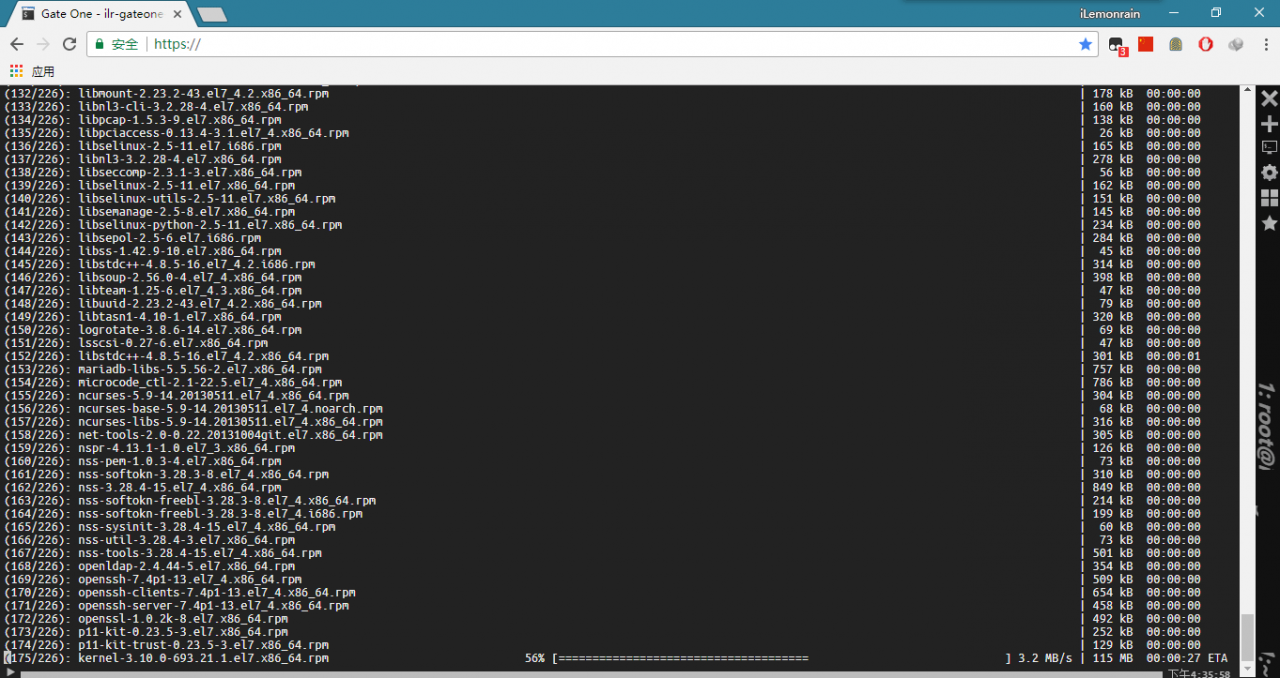Click the iLemonrain profile button
This screenshot has height=678, width=1280.
tap(1110, 13)
